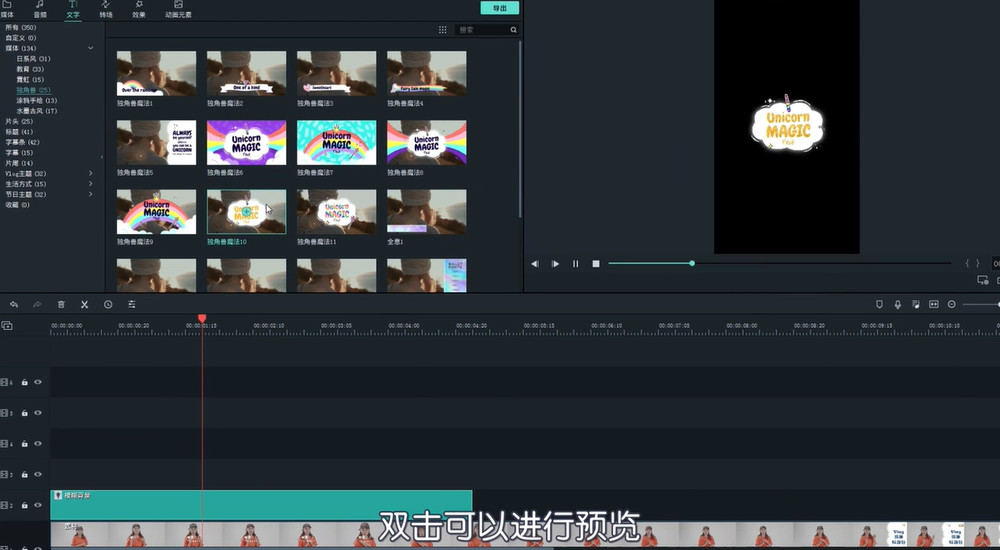
Task: Open the sliders adjust/edit tool
Action: tap(131, 305)
